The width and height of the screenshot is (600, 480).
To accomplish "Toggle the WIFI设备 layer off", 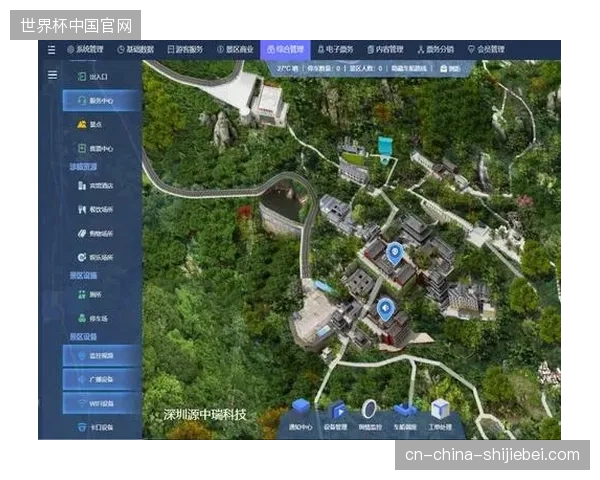I will pyautogui.click(x=102, y=403).
